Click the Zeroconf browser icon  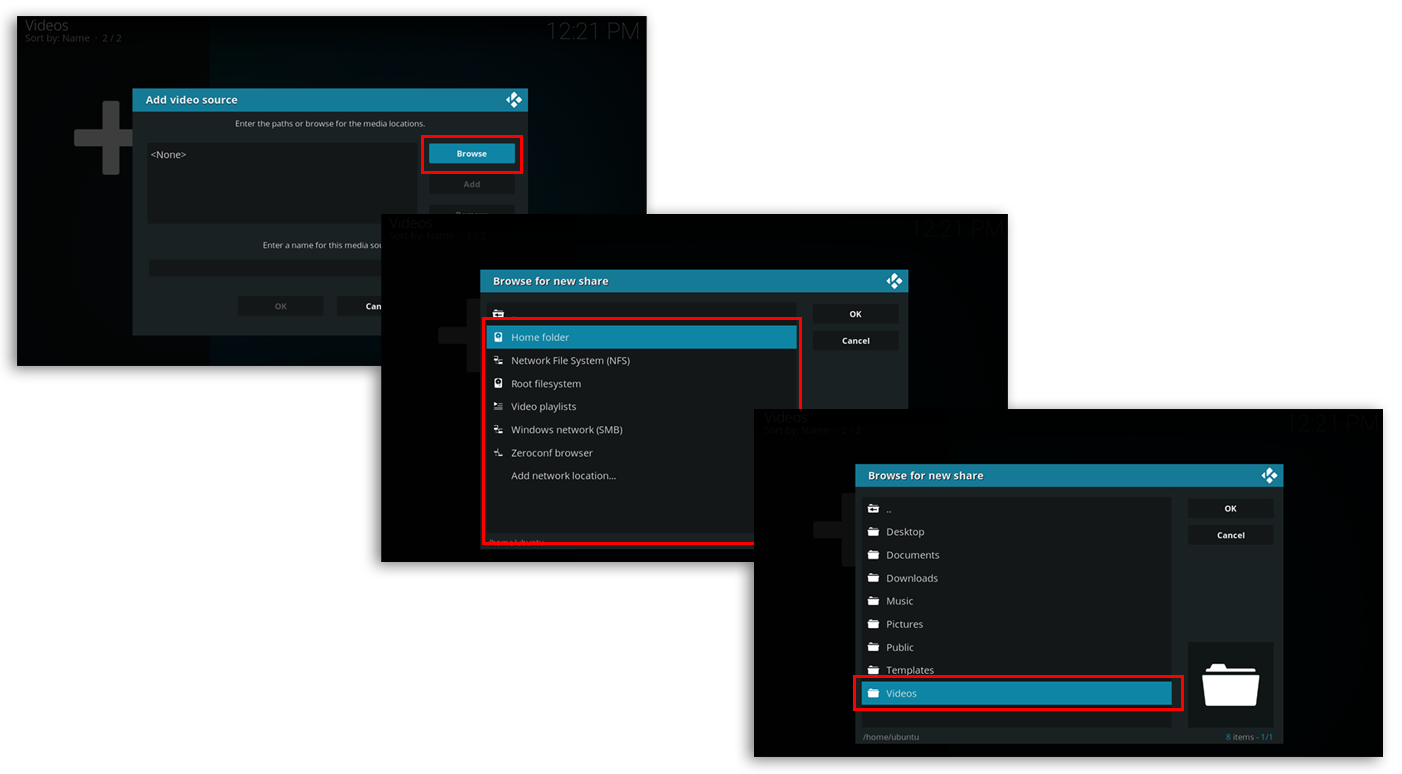(499, 452)
